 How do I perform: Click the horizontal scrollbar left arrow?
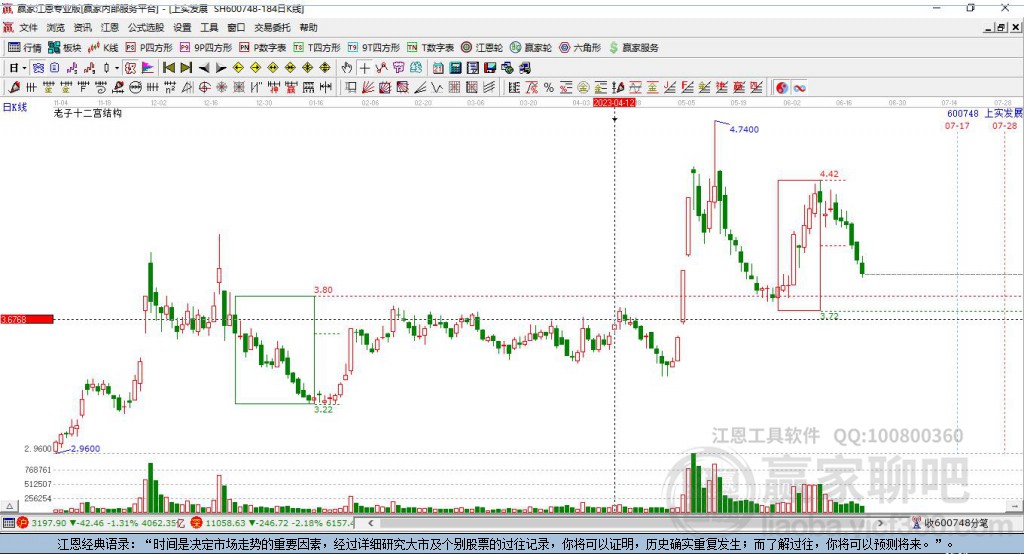pyautogui.click(x=371, y=523)
